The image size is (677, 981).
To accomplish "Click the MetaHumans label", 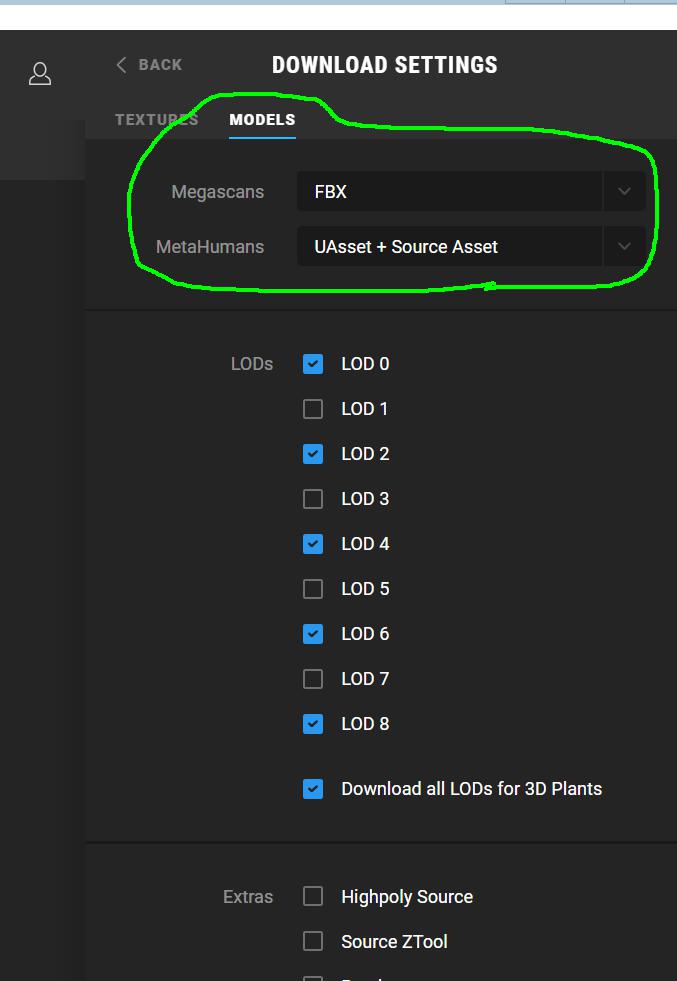I will click(210, 247).
